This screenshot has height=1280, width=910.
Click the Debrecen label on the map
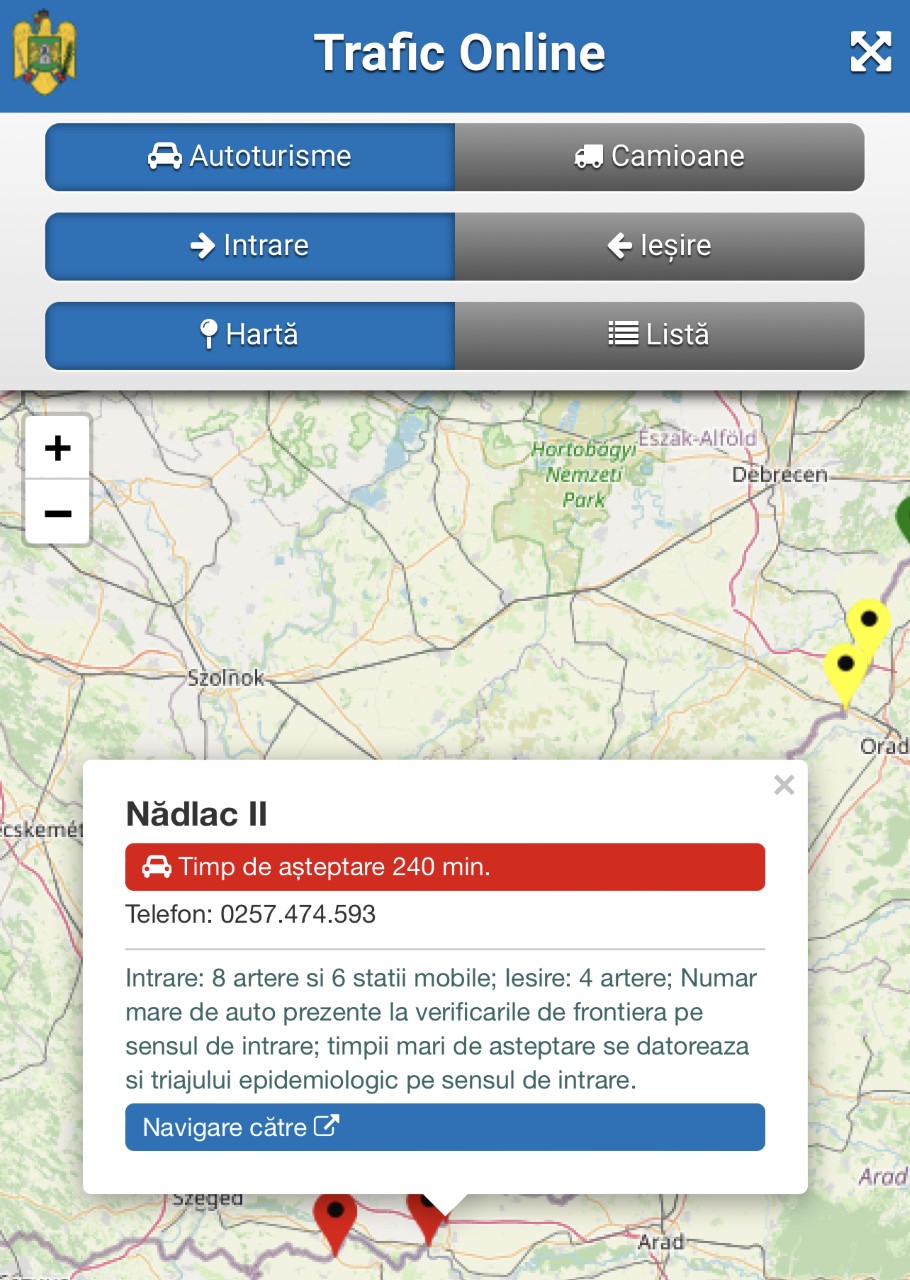(779, 475)
